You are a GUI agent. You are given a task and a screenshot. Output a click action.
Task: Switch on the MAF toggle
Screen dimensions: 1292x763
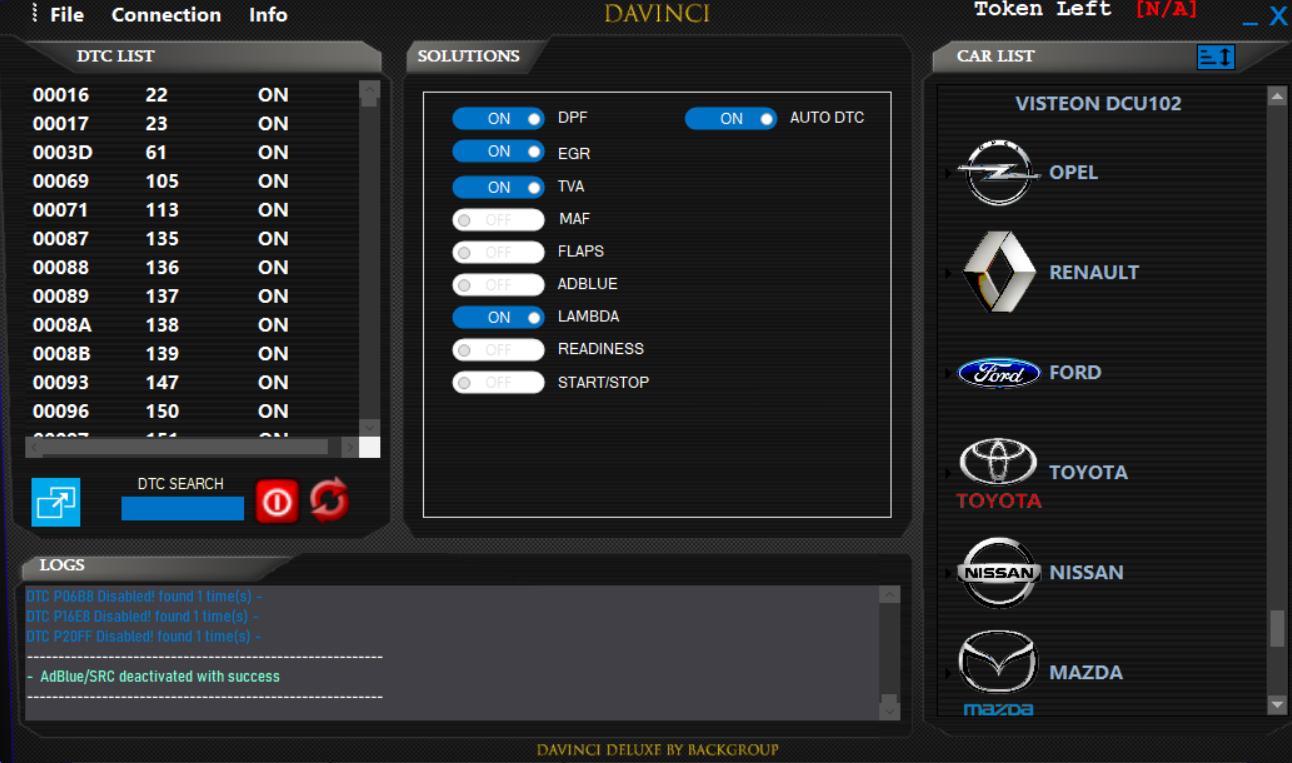(x=498, y=220)
